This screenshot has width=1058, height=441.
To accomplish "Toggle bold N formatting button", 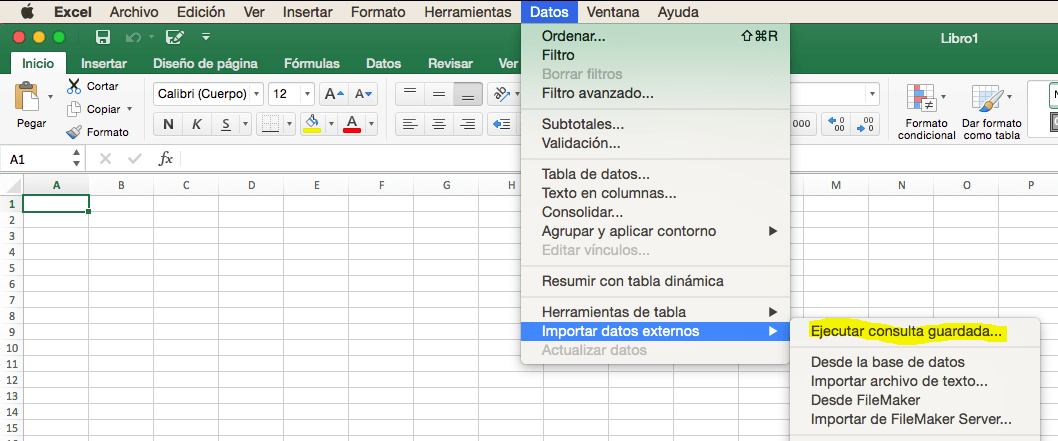I will coord(168,124).
